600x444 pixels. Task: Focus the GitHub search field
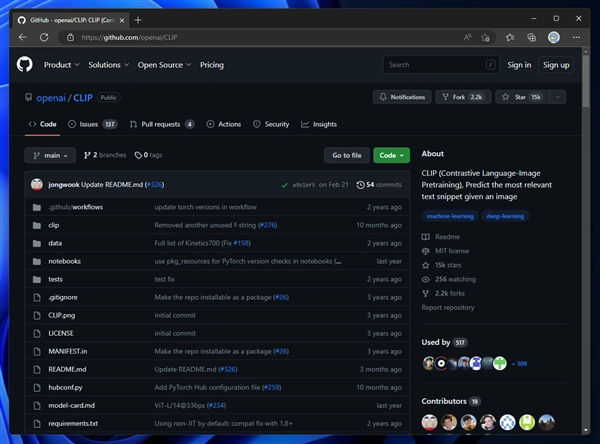coord(441,65)
